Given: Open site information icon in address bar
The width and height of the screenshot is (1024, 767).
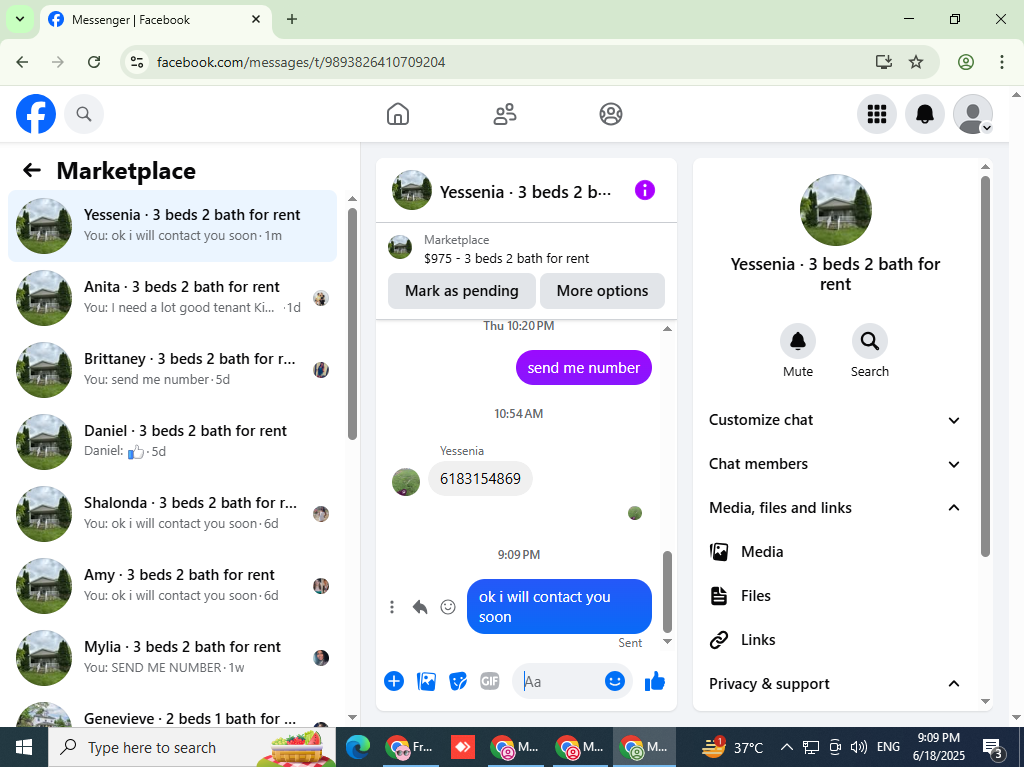Looking at the screenshot, I should [x=136, y=62].
